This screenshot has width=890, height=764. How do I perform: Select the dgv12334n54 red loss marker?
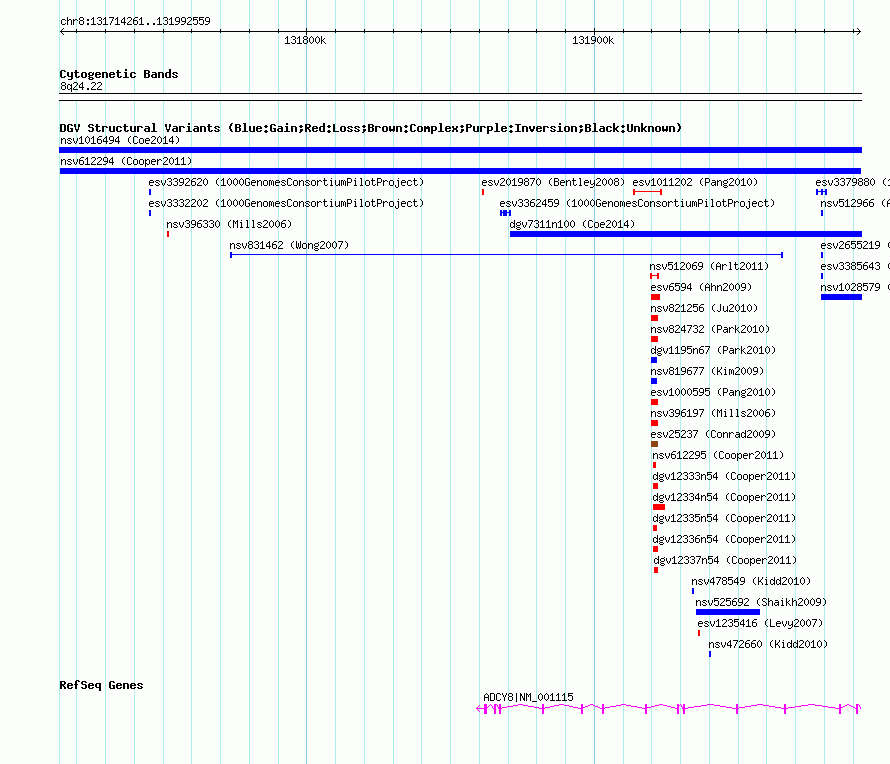(x=658, y=507)
